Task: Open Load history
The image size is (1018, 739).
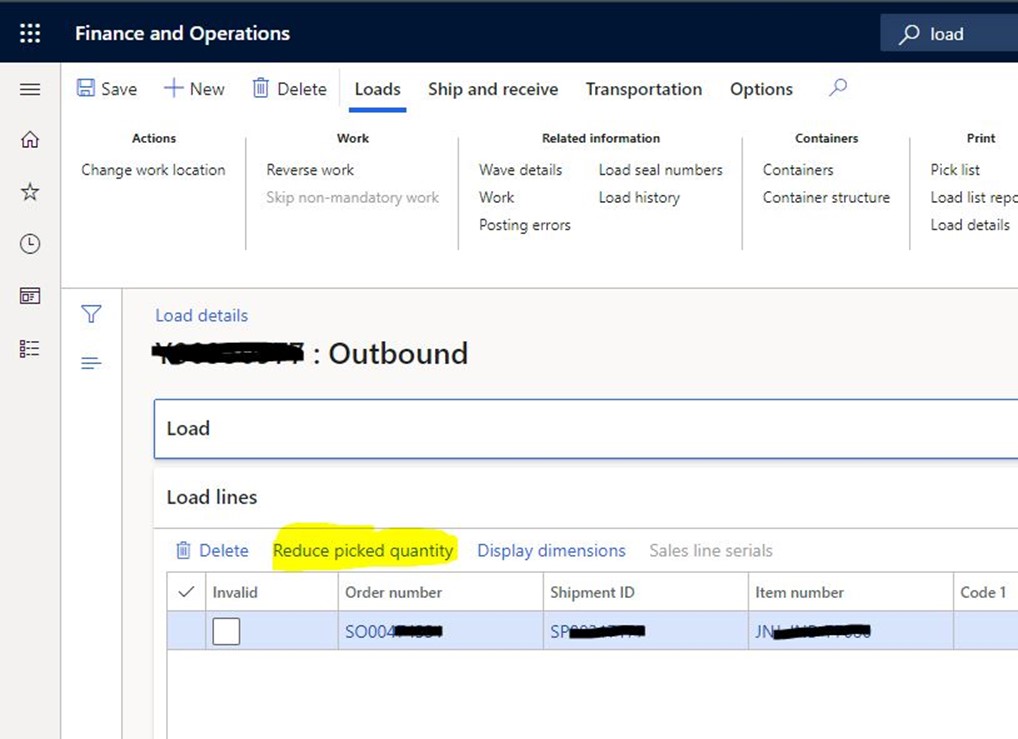Action: [639, 197]
